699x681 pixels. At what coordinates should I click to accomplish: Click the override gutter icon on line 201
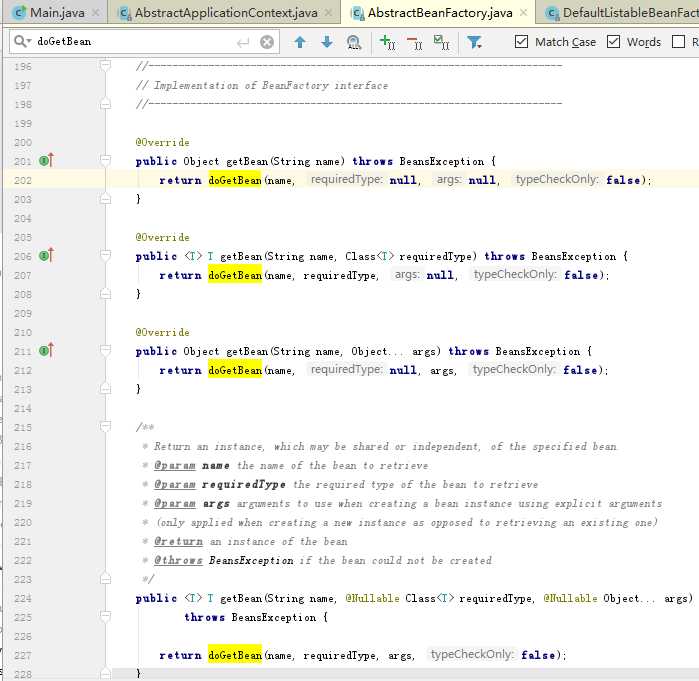[46, 160]
